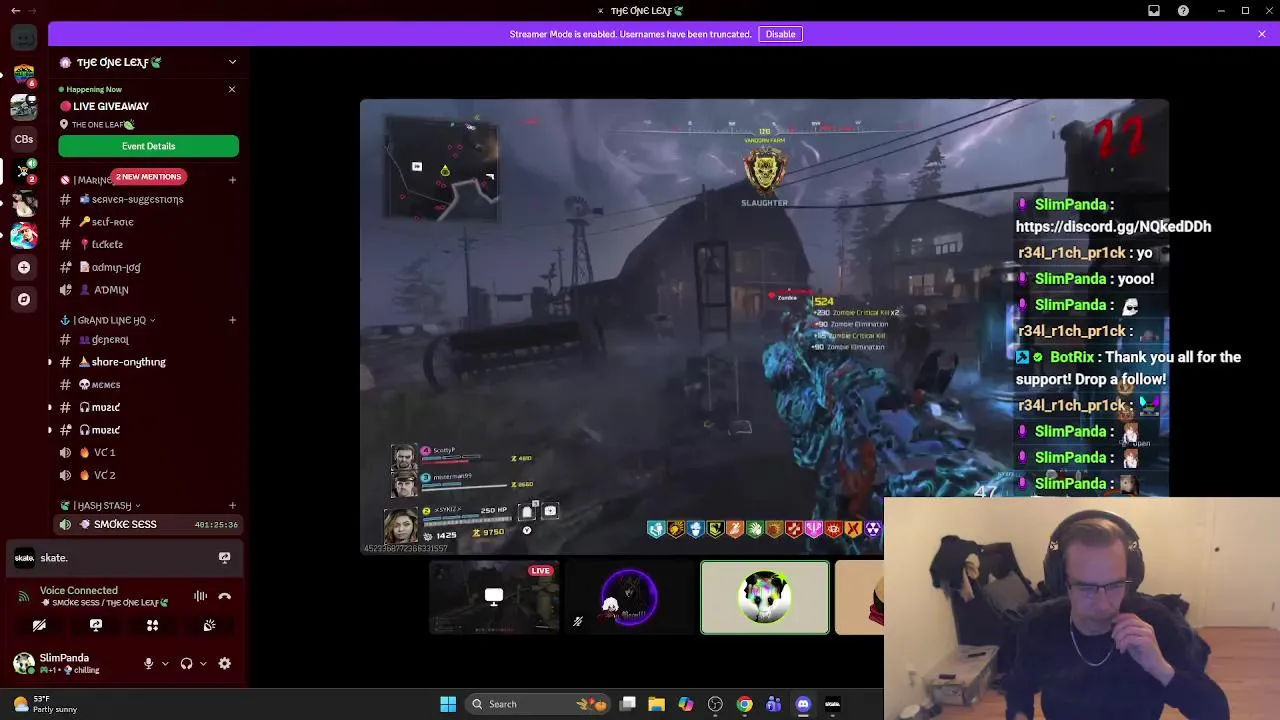
Task: Open general channel
Action: coord(147,339)
